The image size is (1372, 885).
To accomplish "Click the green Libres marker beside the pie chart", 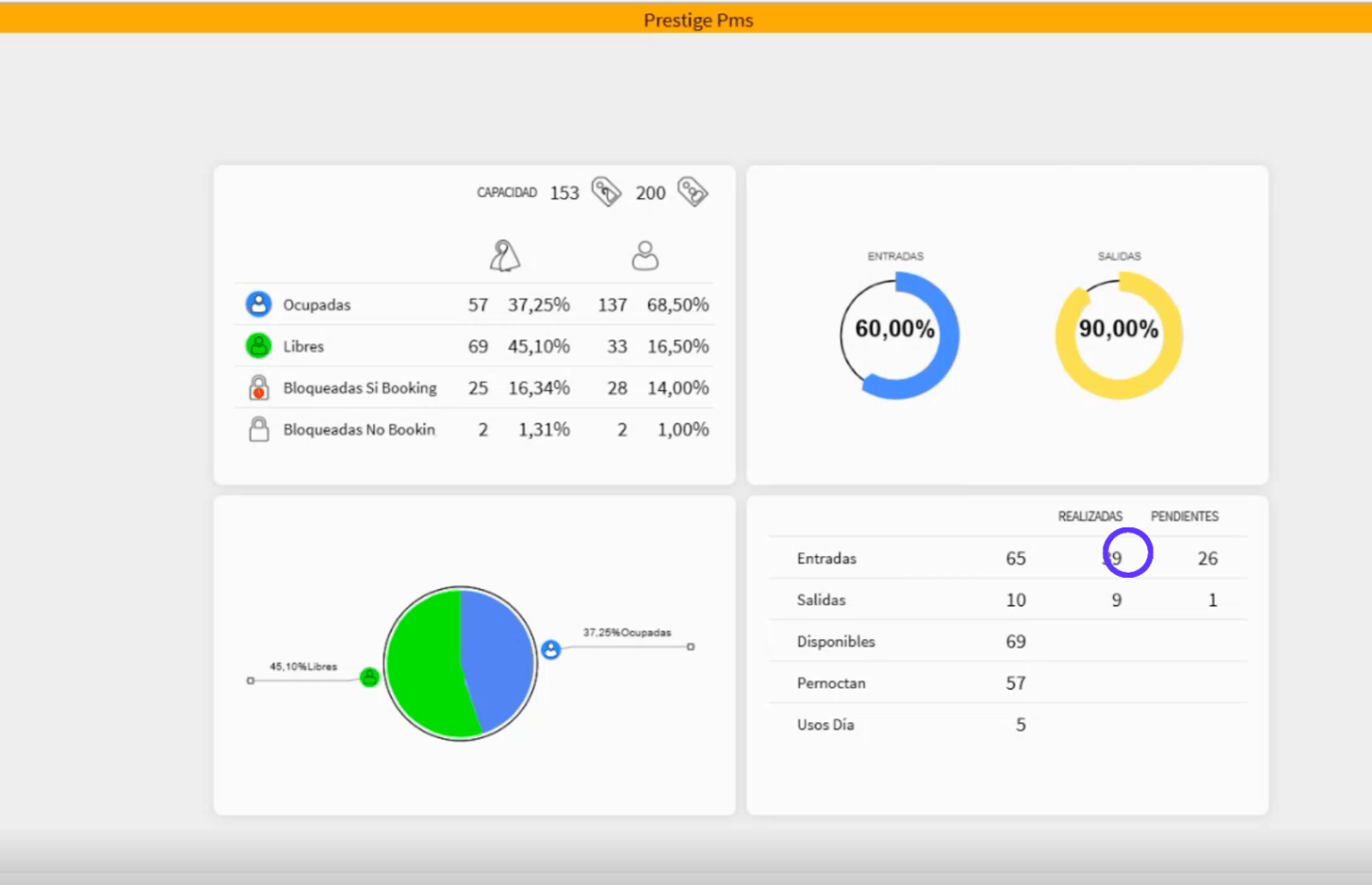I will click(370, 677).
